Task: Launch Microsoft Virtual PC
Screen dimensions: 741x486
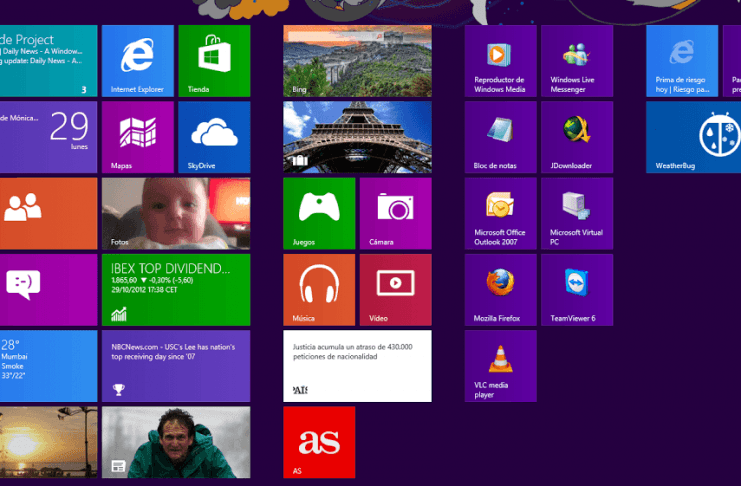Action: click(577, 213)
